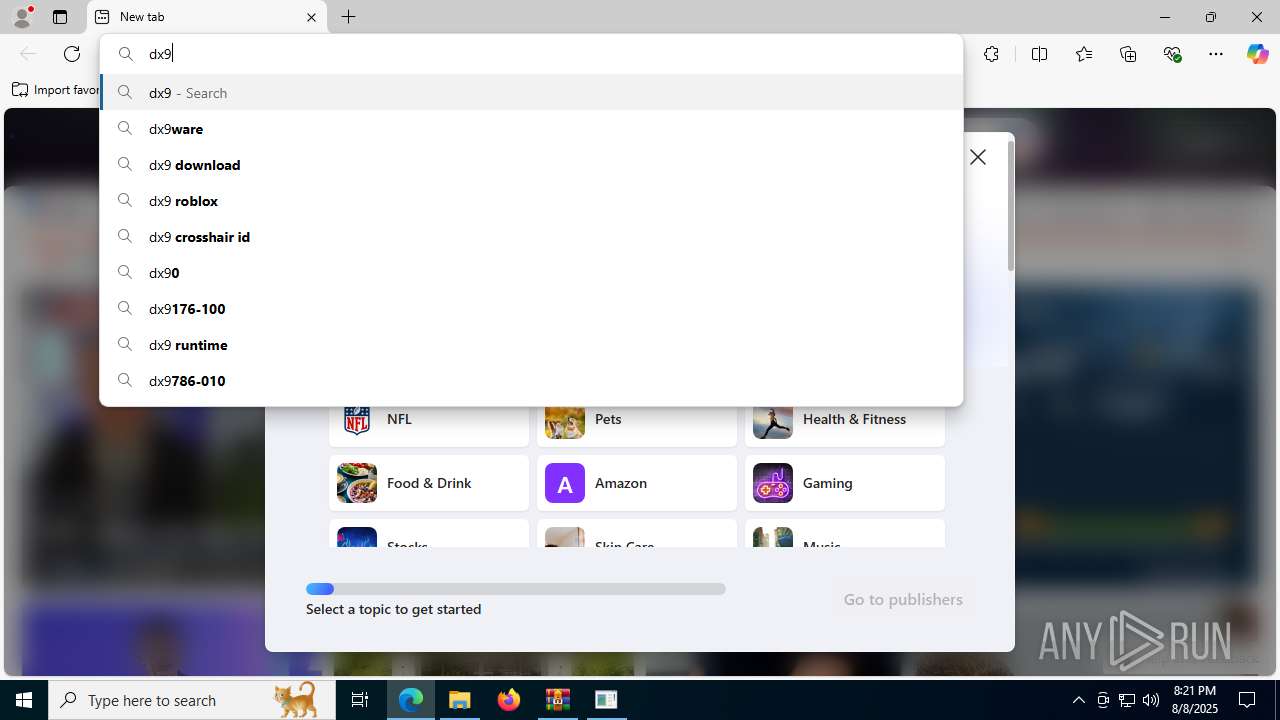The height and width of the screenshot is (720, 1280).
Task: Click the topic selection progress bar
Action: click(x=516, y=589)
